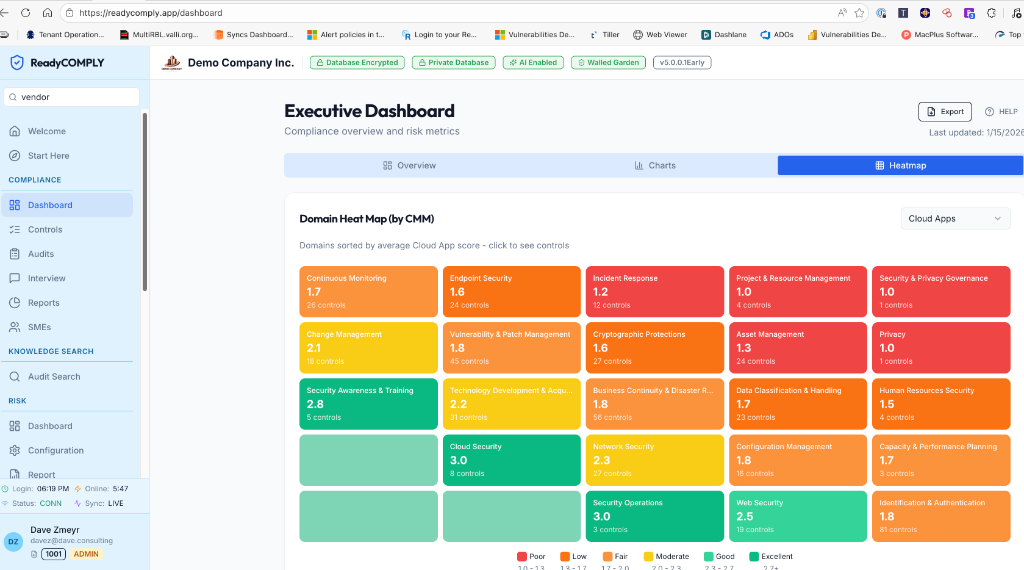
Task: Open the Web Security tile
Action: 798,516
